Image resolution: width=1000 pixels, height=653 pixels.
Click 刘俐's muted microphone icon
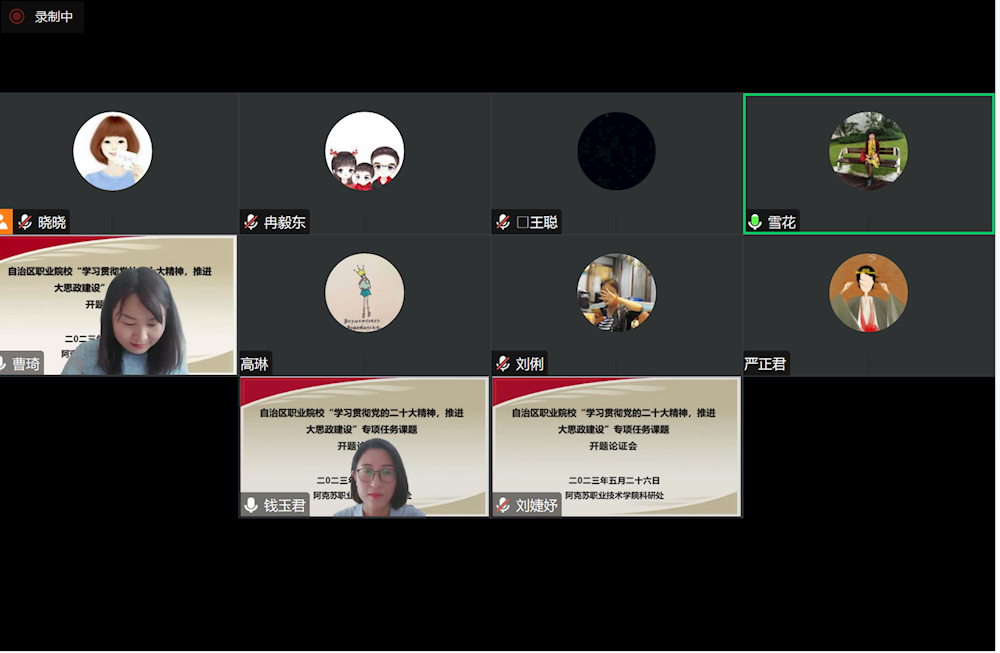503,364
